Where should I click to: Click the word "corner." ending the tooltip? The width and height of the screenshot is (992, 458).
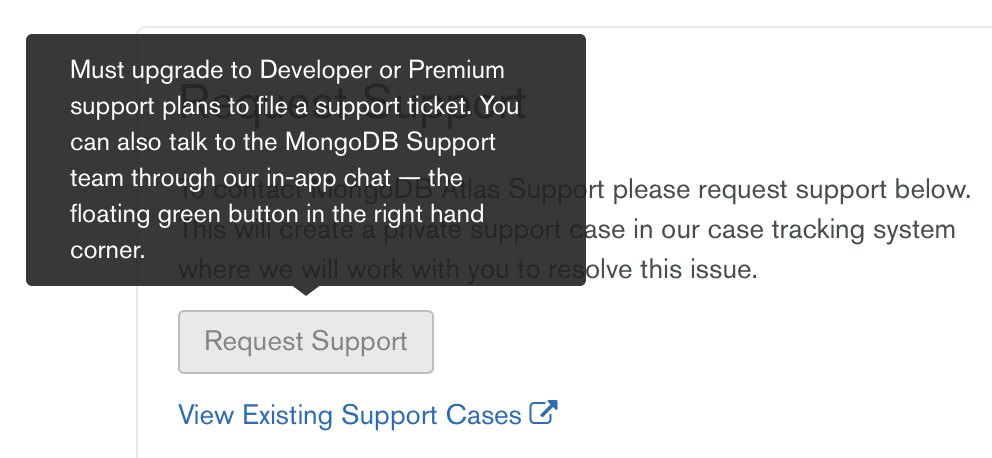(x=108, y=250)
